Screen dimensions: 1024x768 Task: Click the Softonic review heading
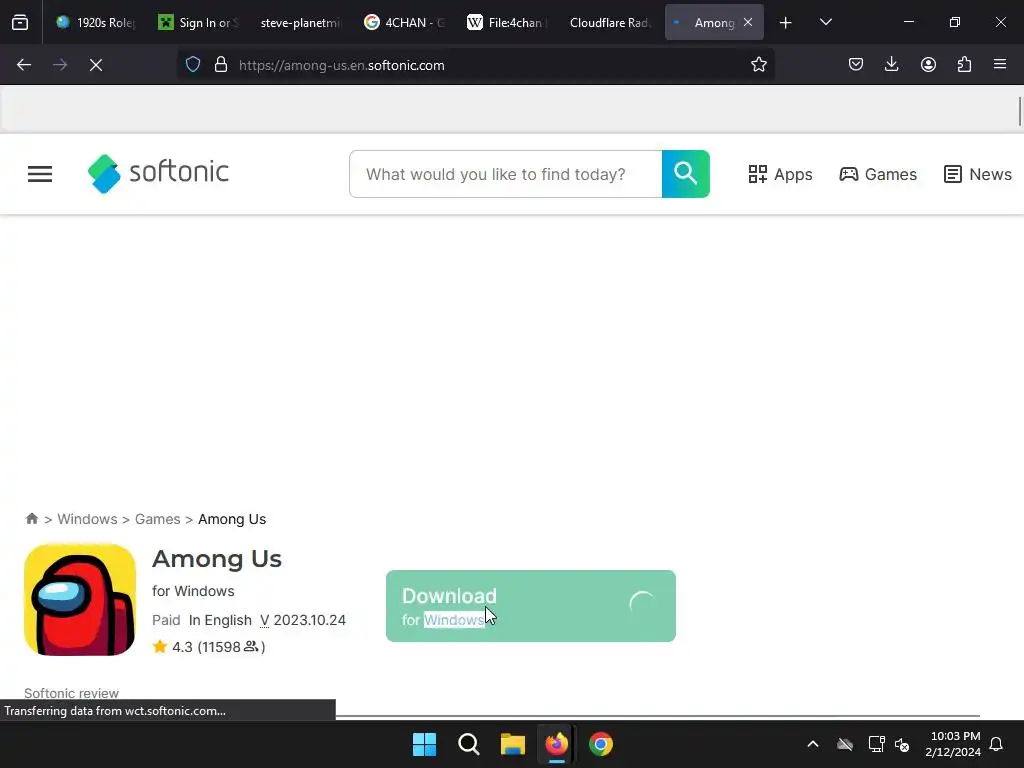tap(71, 694)
